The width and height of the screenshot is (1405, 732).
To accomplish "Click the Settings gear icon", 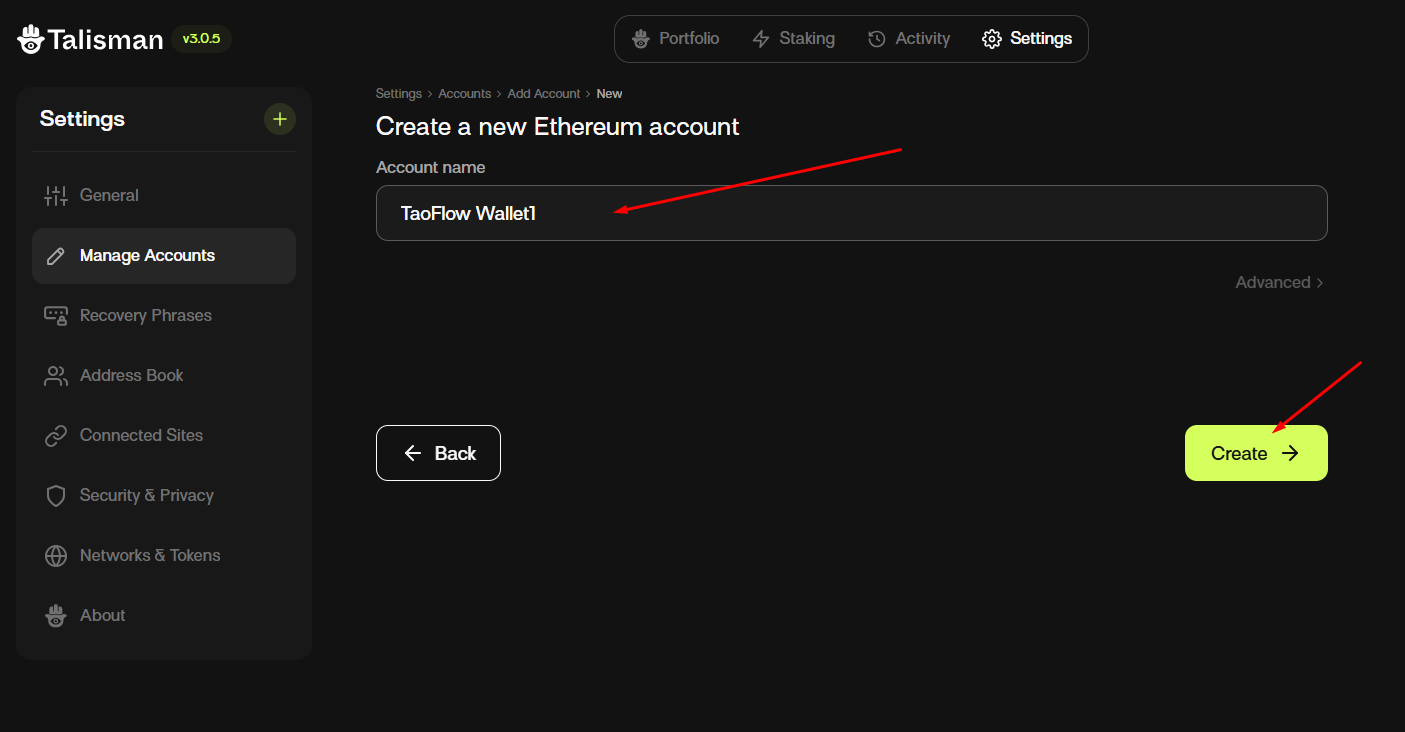I will [x=992, y=38].
